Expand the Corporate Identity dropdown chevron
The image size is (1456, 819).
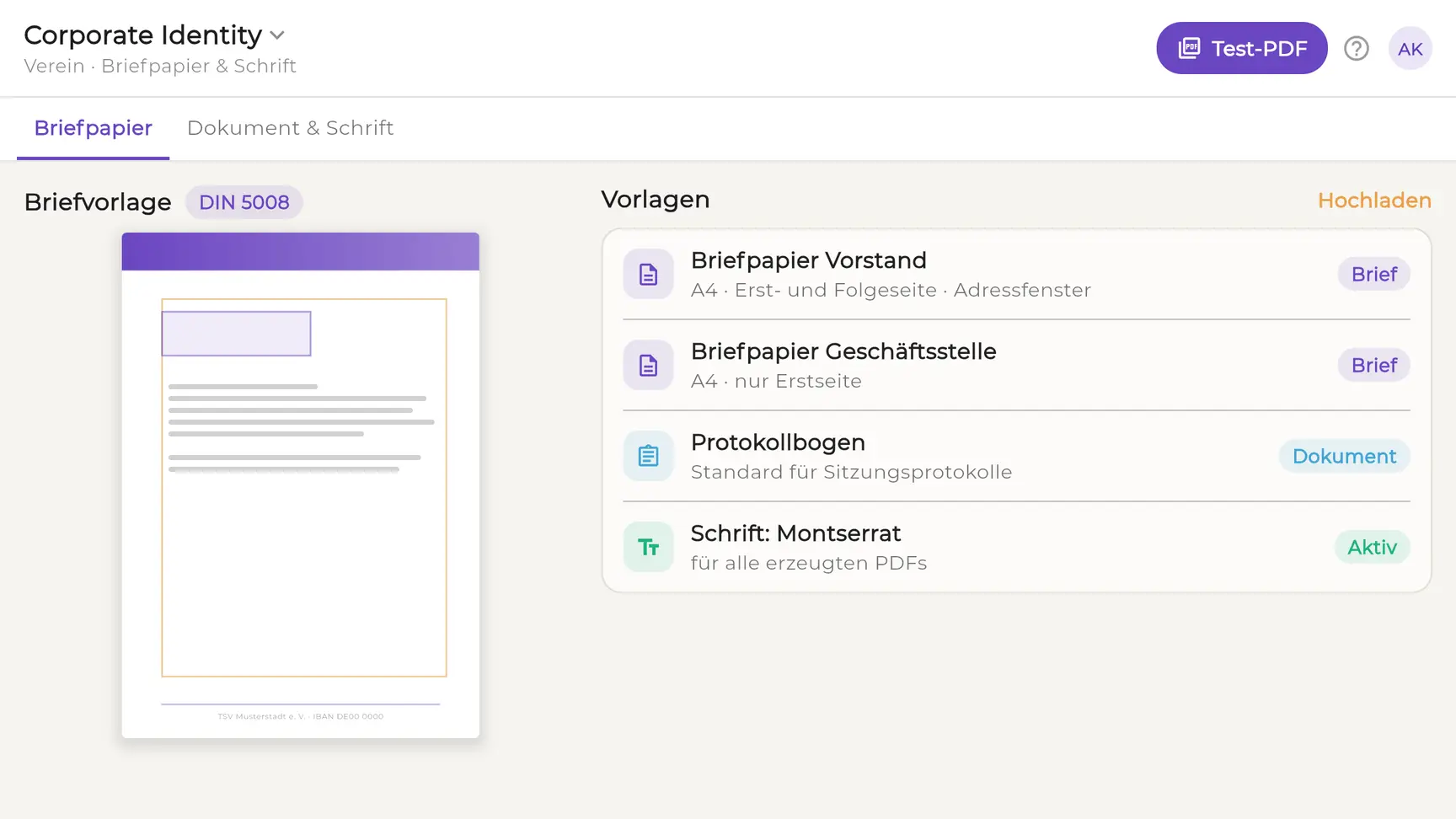click(277, 35)
